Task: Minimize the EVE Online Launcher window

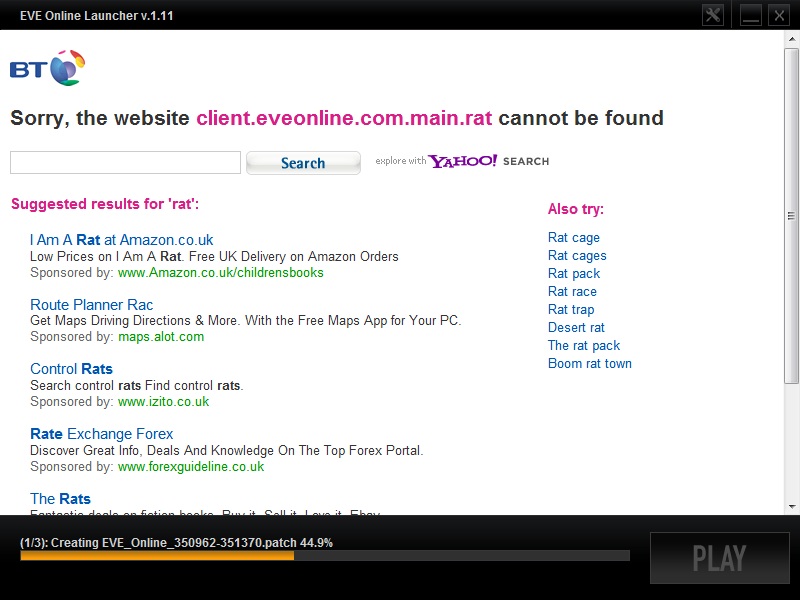Action: (x=751, y=15)
